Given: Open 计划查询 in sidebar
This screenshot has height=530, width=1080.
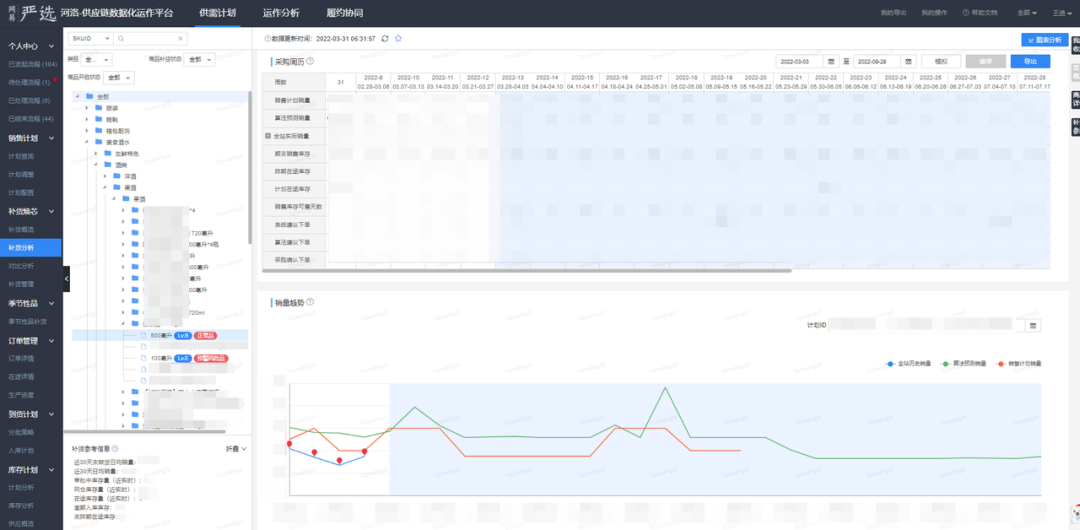Looking at the screenshot, I should click(x=21, y=156).
